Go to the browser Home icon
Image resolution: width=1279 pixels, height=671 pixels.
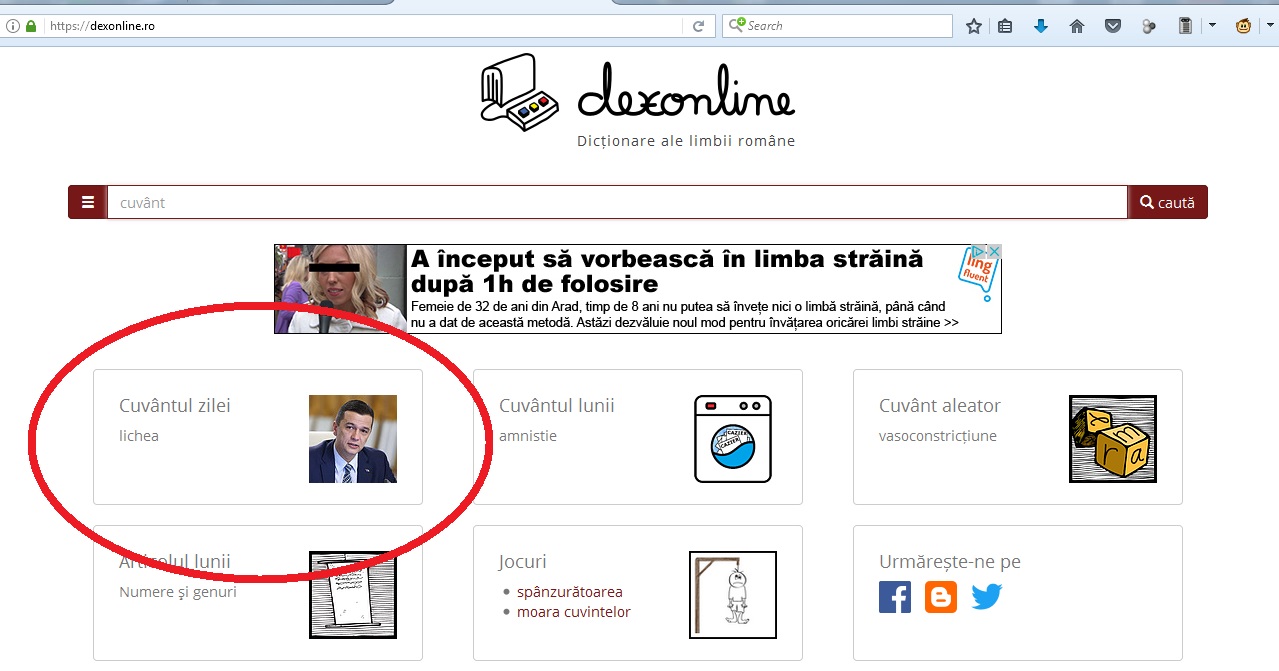tap(1077, 26)
